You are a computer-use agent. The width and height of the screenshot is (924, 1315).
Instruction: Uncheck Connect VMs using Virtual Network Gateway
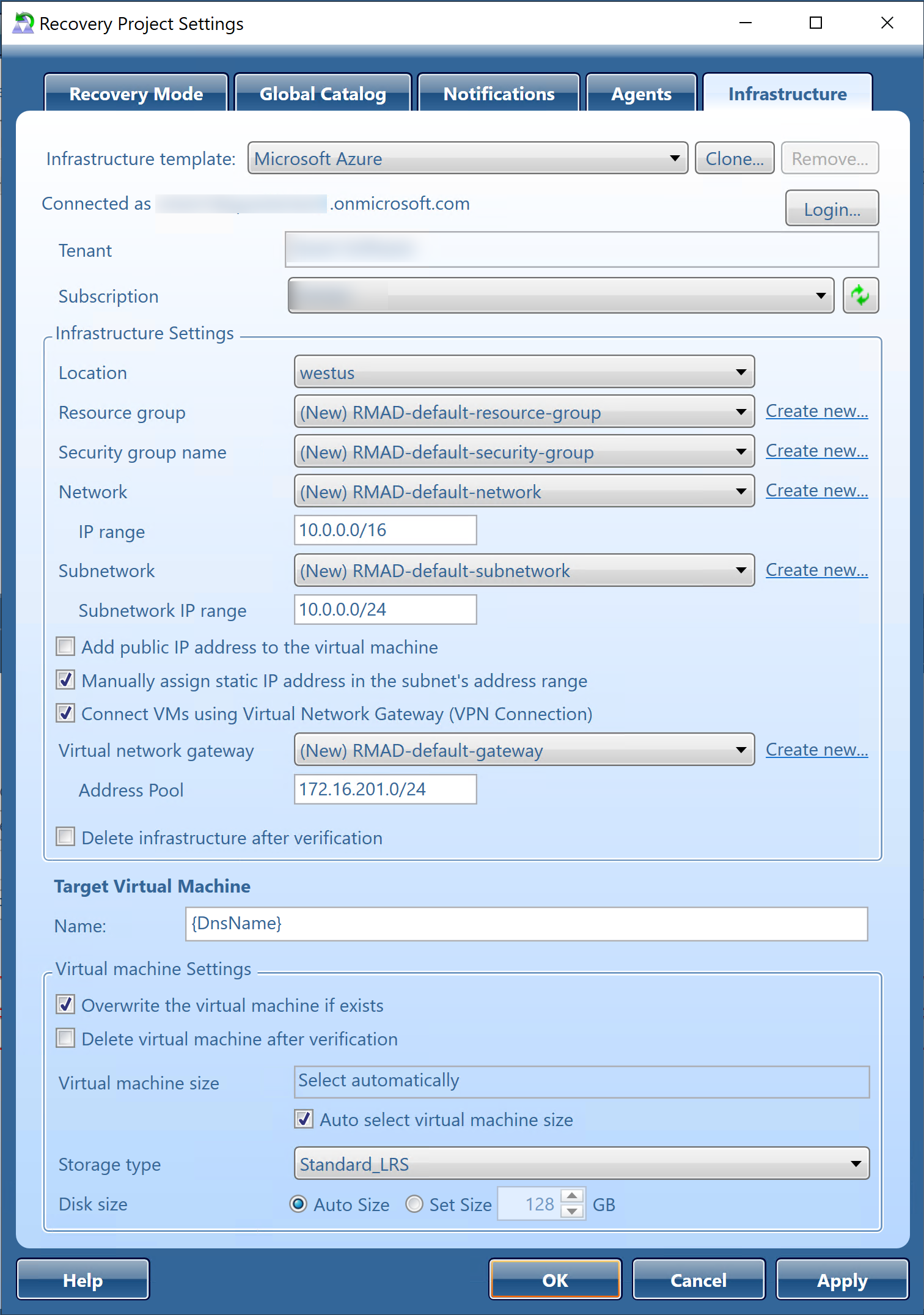click(65, 713)
